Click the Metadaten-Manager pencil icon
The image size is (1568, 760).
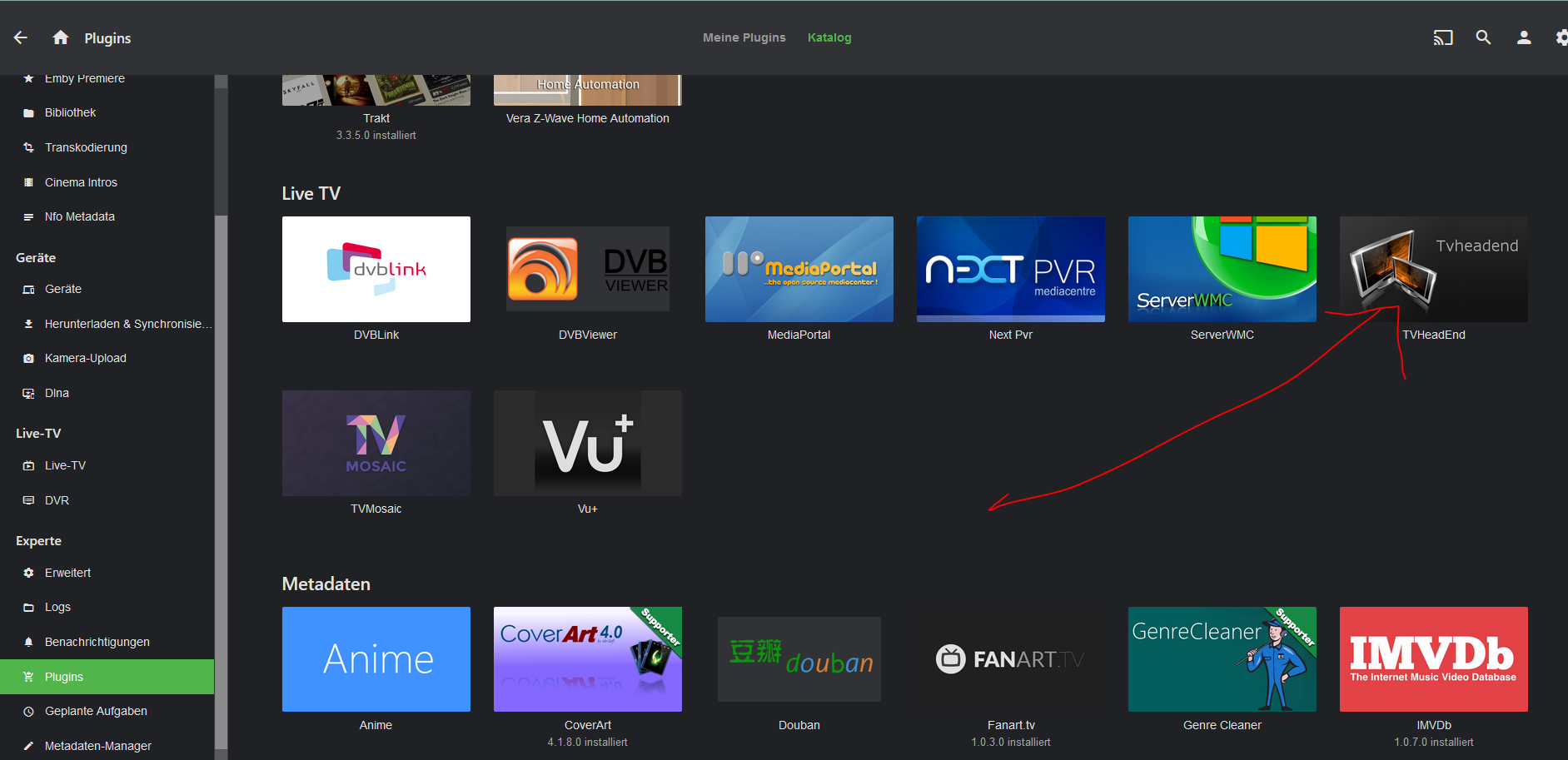point(28,746)
